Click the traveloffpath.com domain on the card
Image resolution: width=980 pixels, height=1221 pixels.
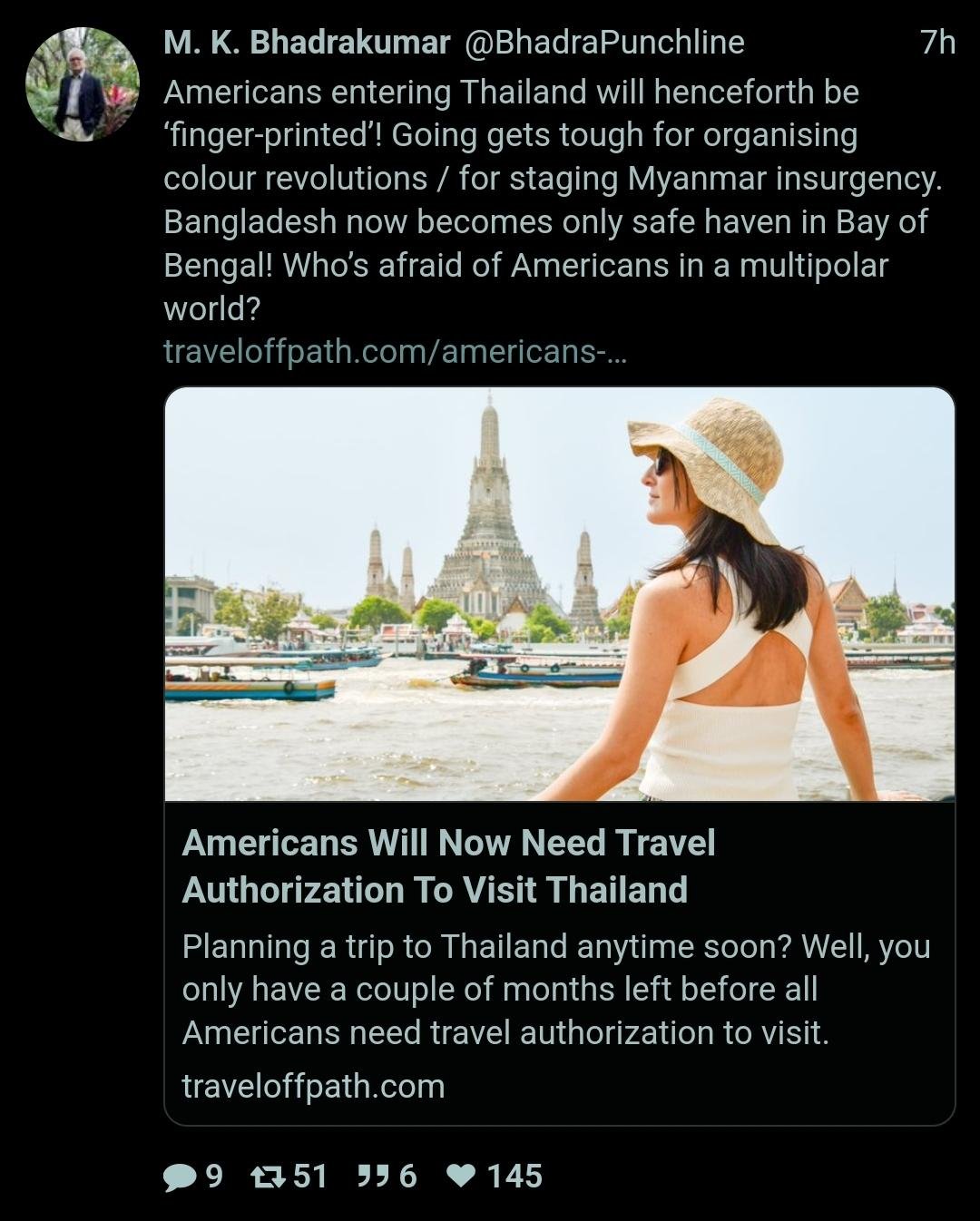pos(314,1086)
